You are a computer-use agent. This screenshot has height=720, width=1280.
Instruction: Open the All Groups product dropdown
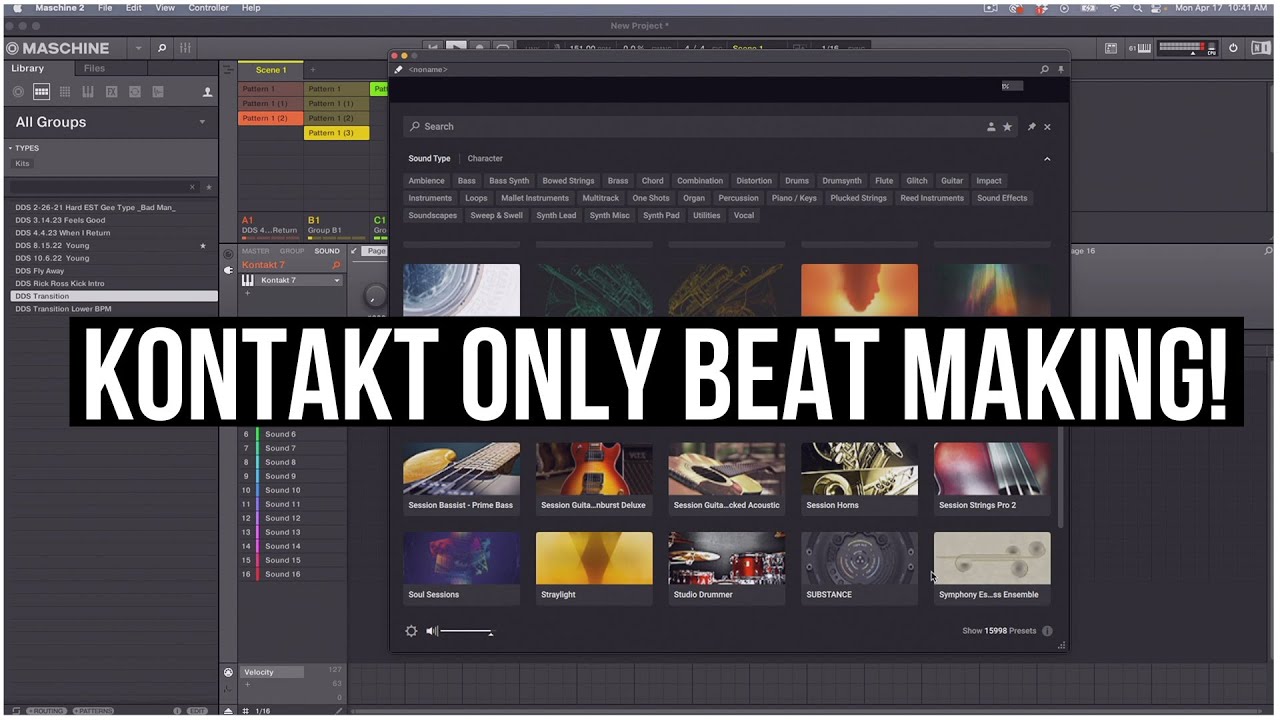(202, 122)
